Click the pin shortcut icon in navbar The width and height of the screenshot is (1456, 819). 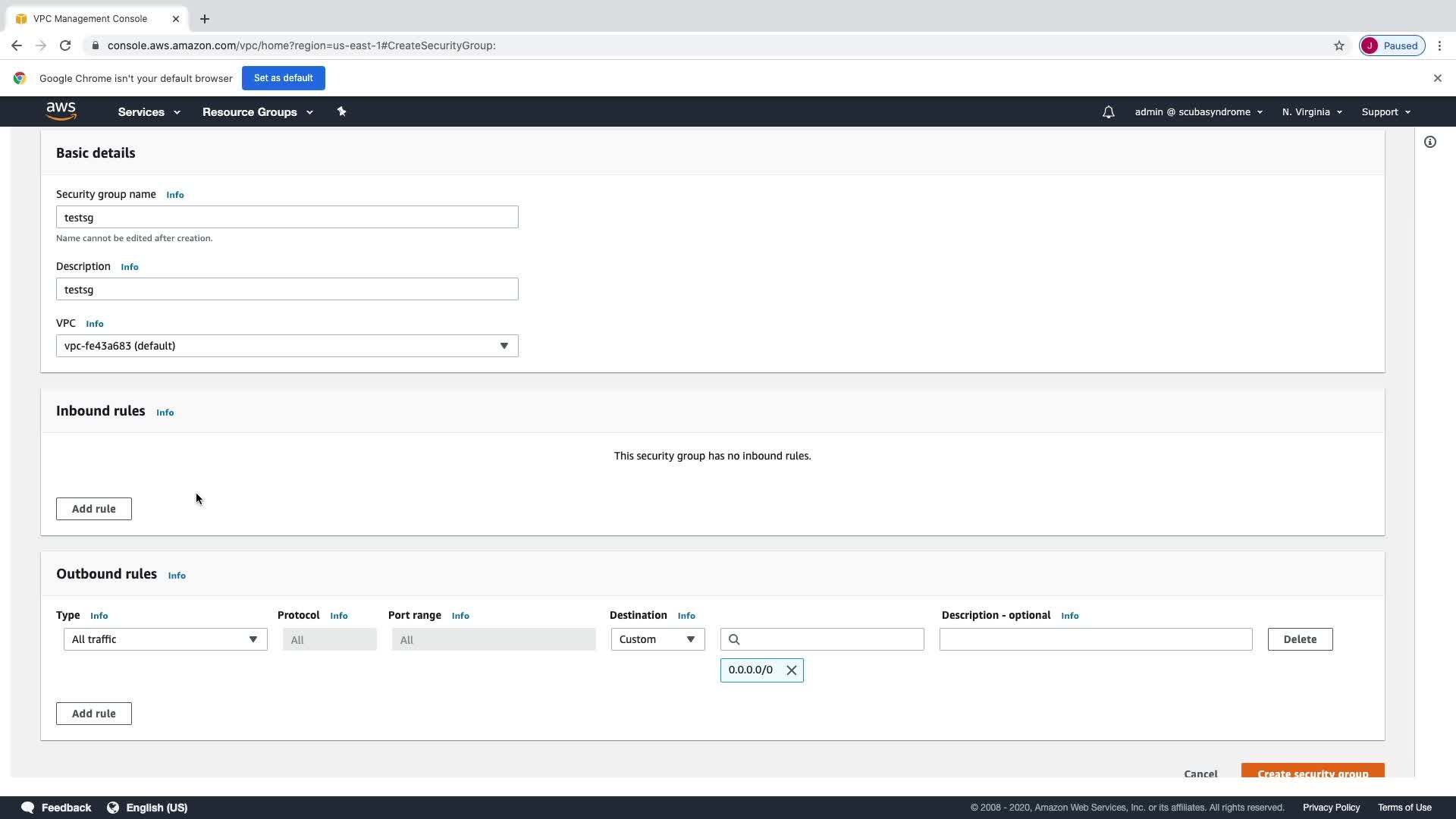click(341, 111)
